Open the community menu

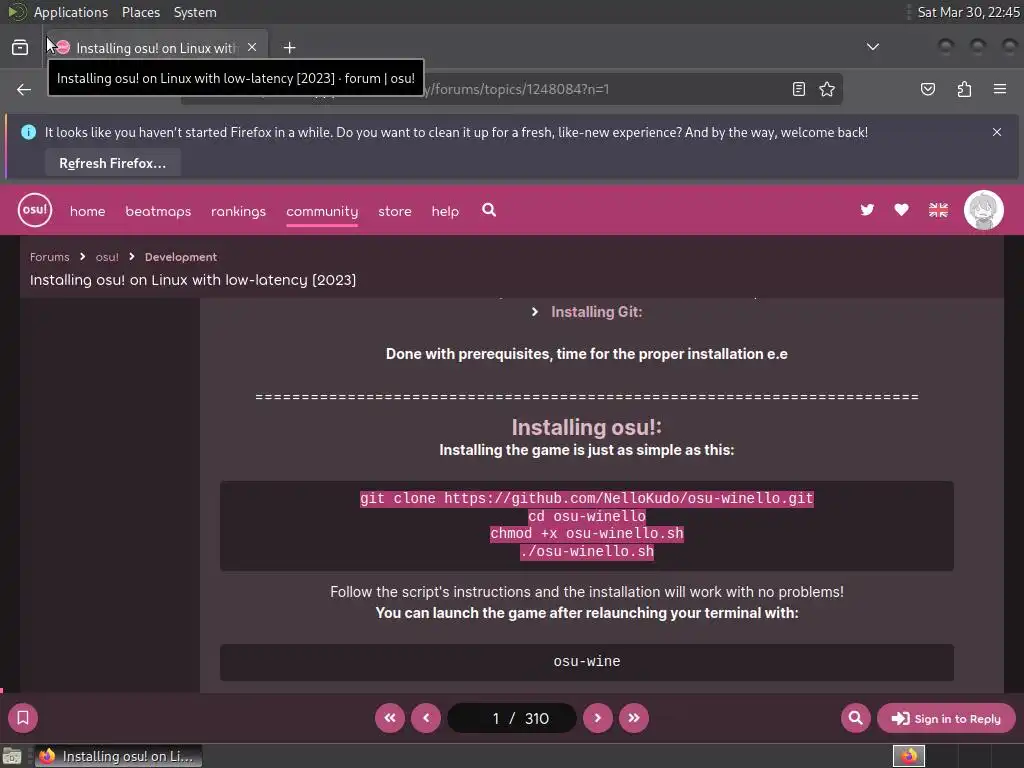coord(322,211)
